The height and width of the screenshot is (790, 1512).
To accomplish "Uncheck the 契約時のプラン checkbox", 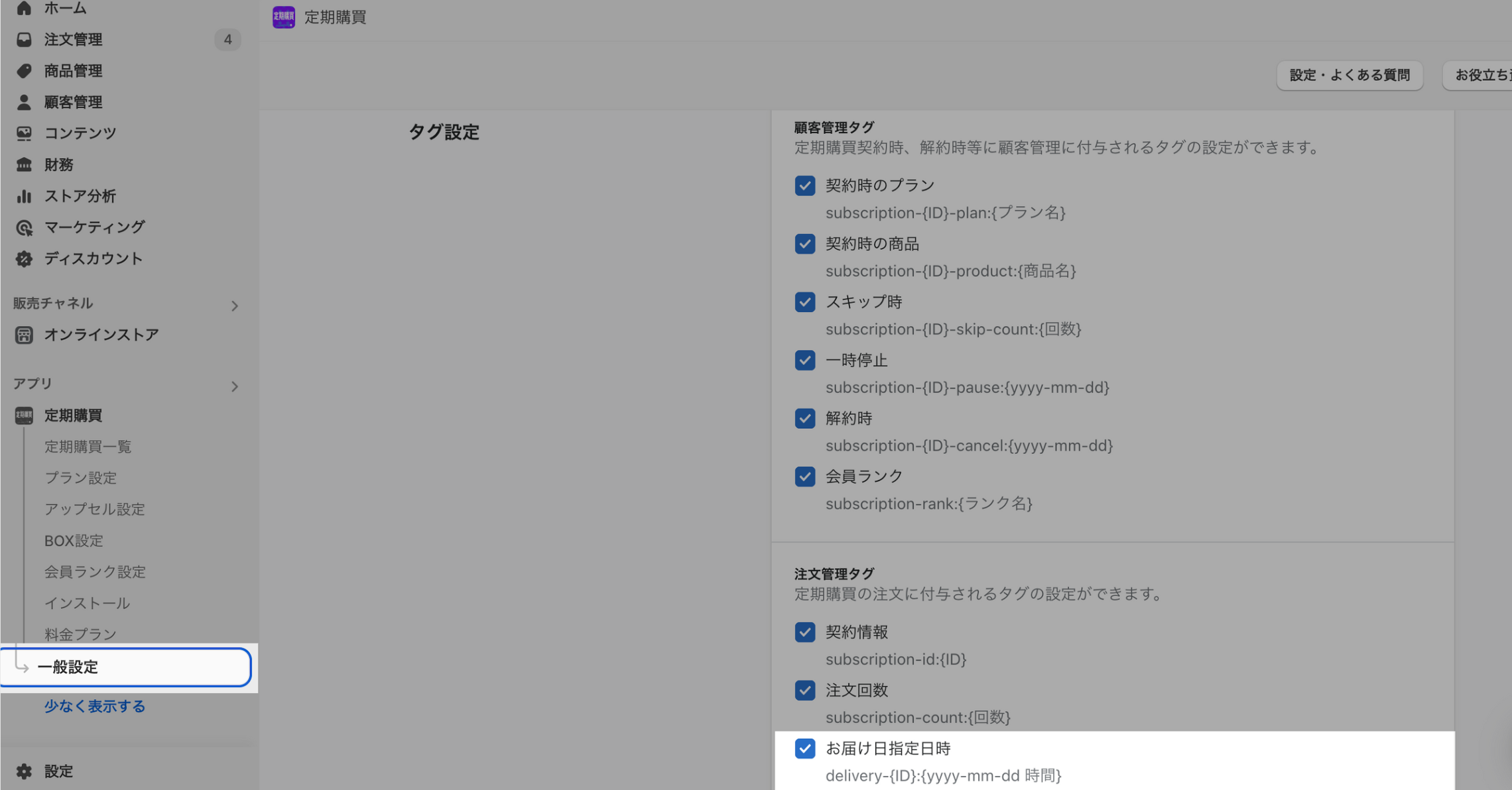I will [804, 186].
